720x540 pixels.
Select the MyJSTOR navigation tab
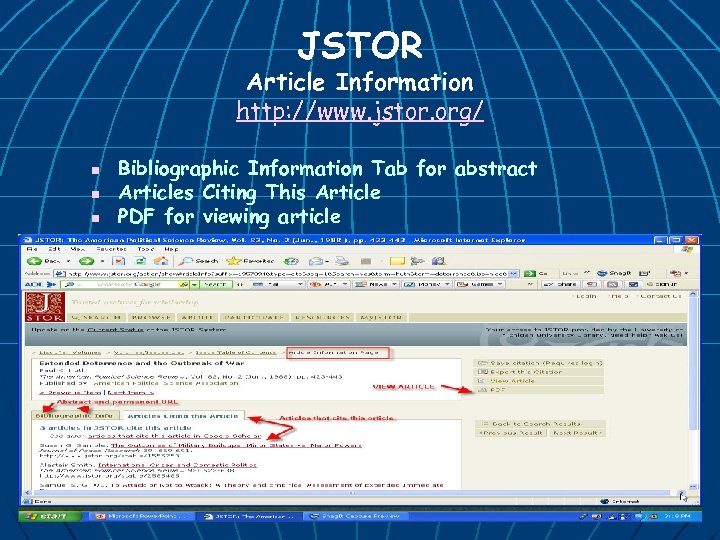[382, 317]
